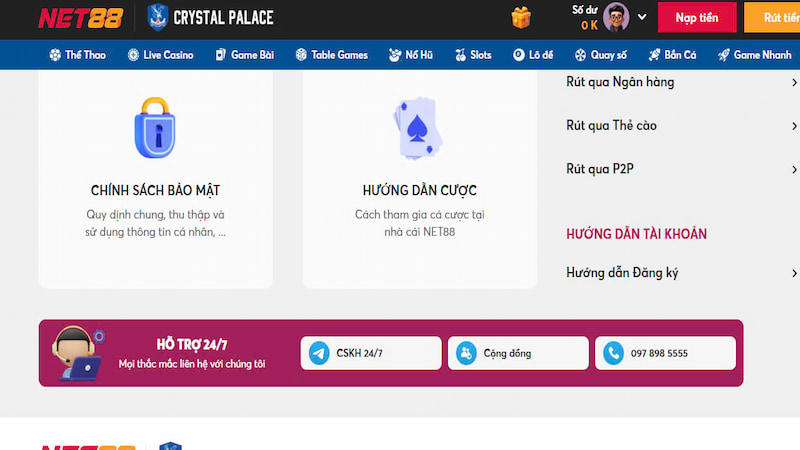Screen dimensions: 800x450
Task: Click the Crystal Palace crest icon
Action: [x=157, y=18]
